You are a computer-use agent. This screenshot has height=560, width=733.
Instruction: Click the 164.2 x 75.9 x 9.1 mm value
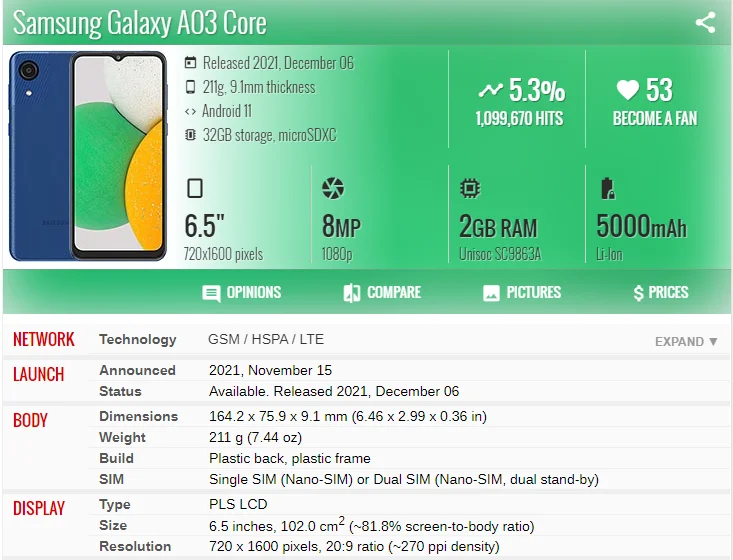(x=348, y=416)
